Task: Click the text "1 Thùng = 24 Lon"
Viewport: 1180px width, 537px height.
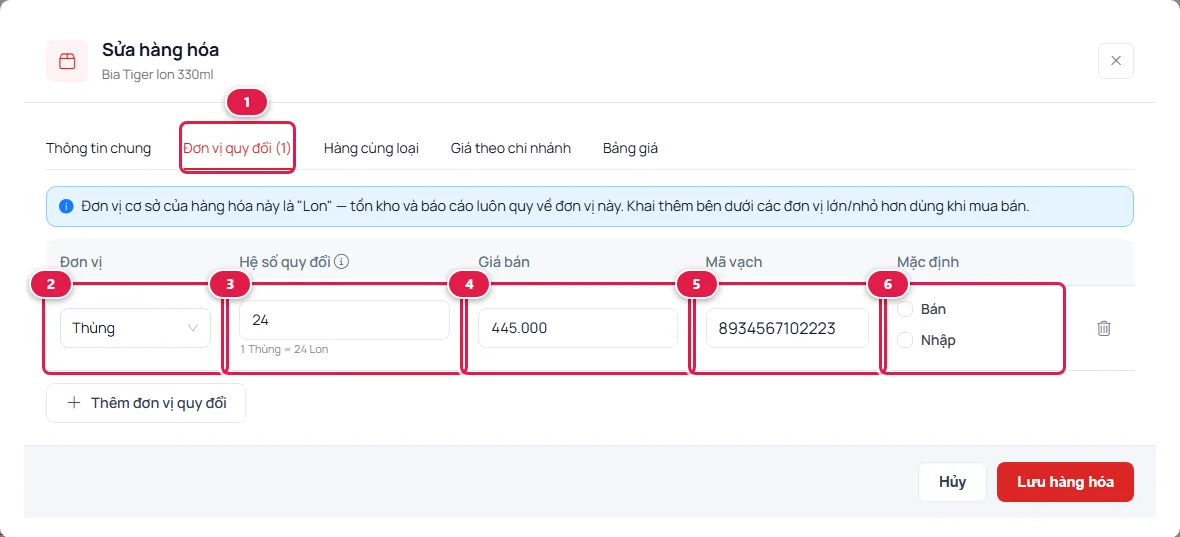Action: (284, 349)
